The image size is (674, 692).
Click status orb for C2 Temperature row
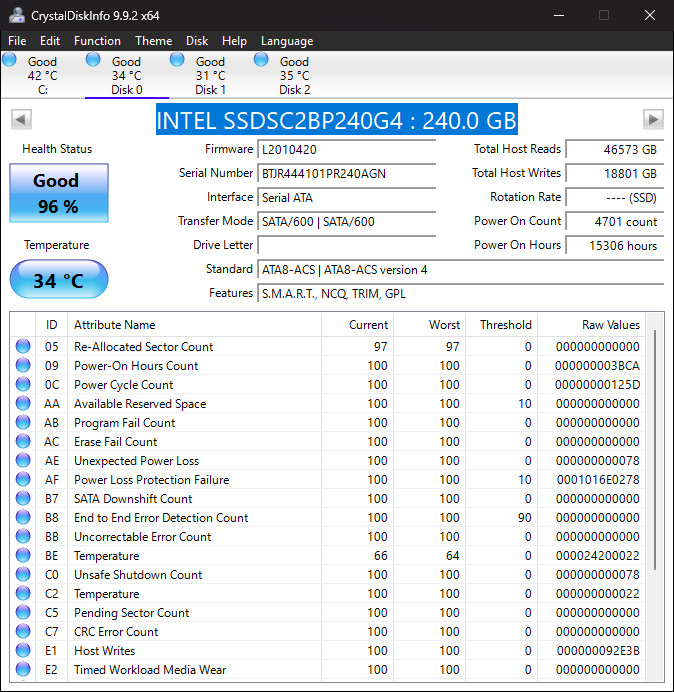[23, 593]
